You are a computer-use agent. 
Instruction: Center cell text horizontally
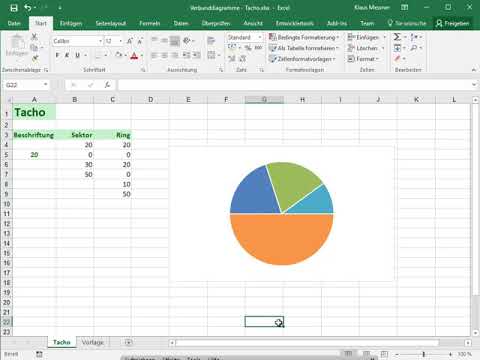tap(165, 55)
